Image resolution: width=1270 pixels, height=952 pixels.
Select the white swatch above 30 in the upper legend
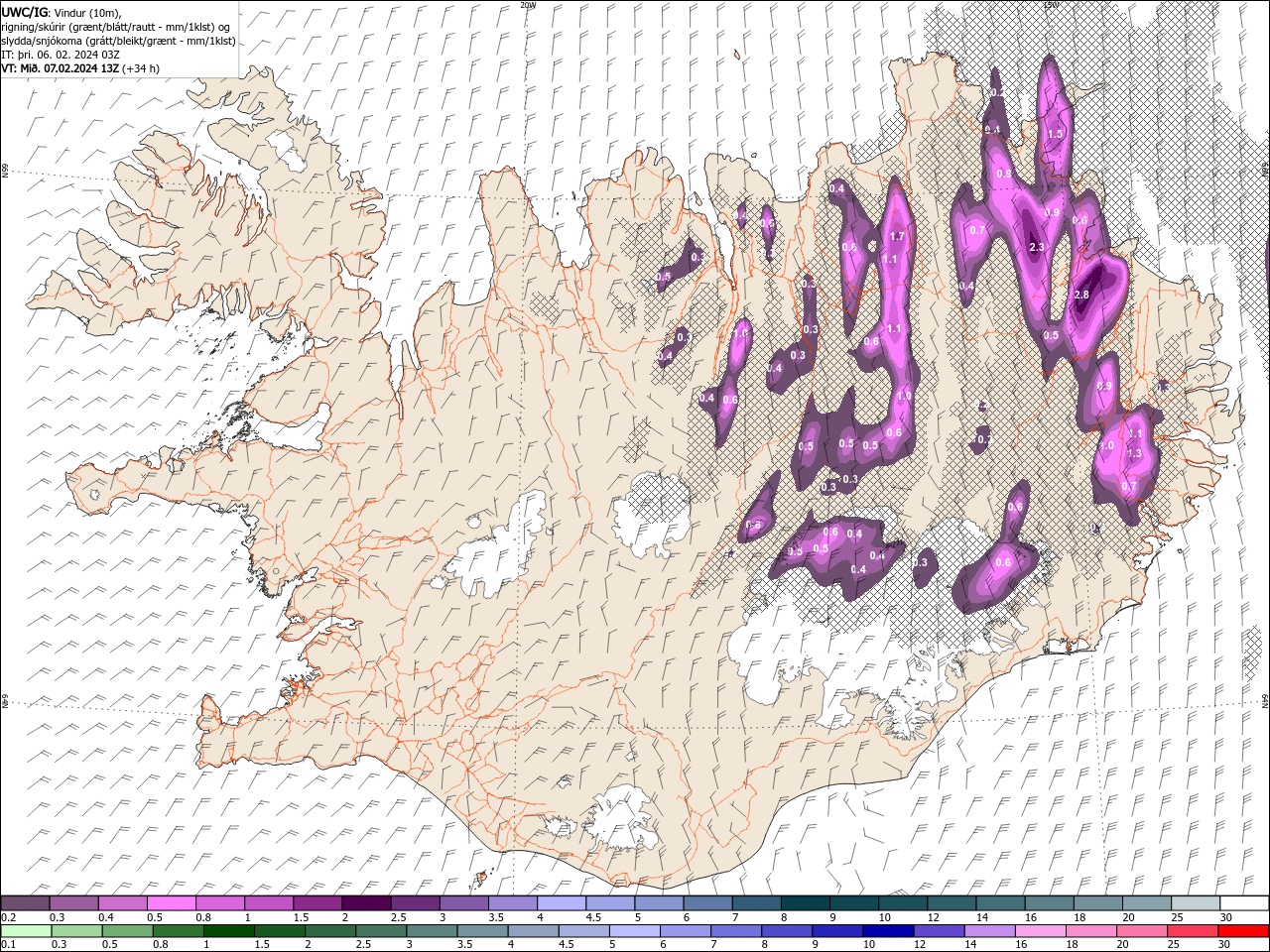[1244, 903]
